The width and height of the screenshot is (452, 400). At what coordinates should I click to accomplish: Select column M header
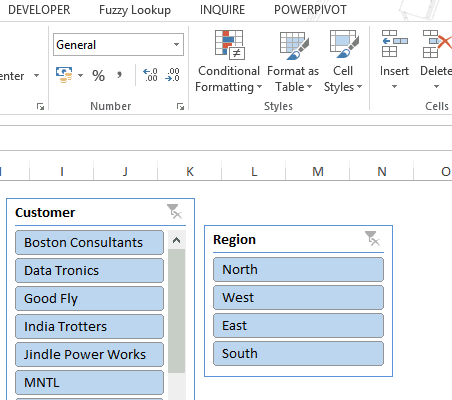(x=318, y=171)
